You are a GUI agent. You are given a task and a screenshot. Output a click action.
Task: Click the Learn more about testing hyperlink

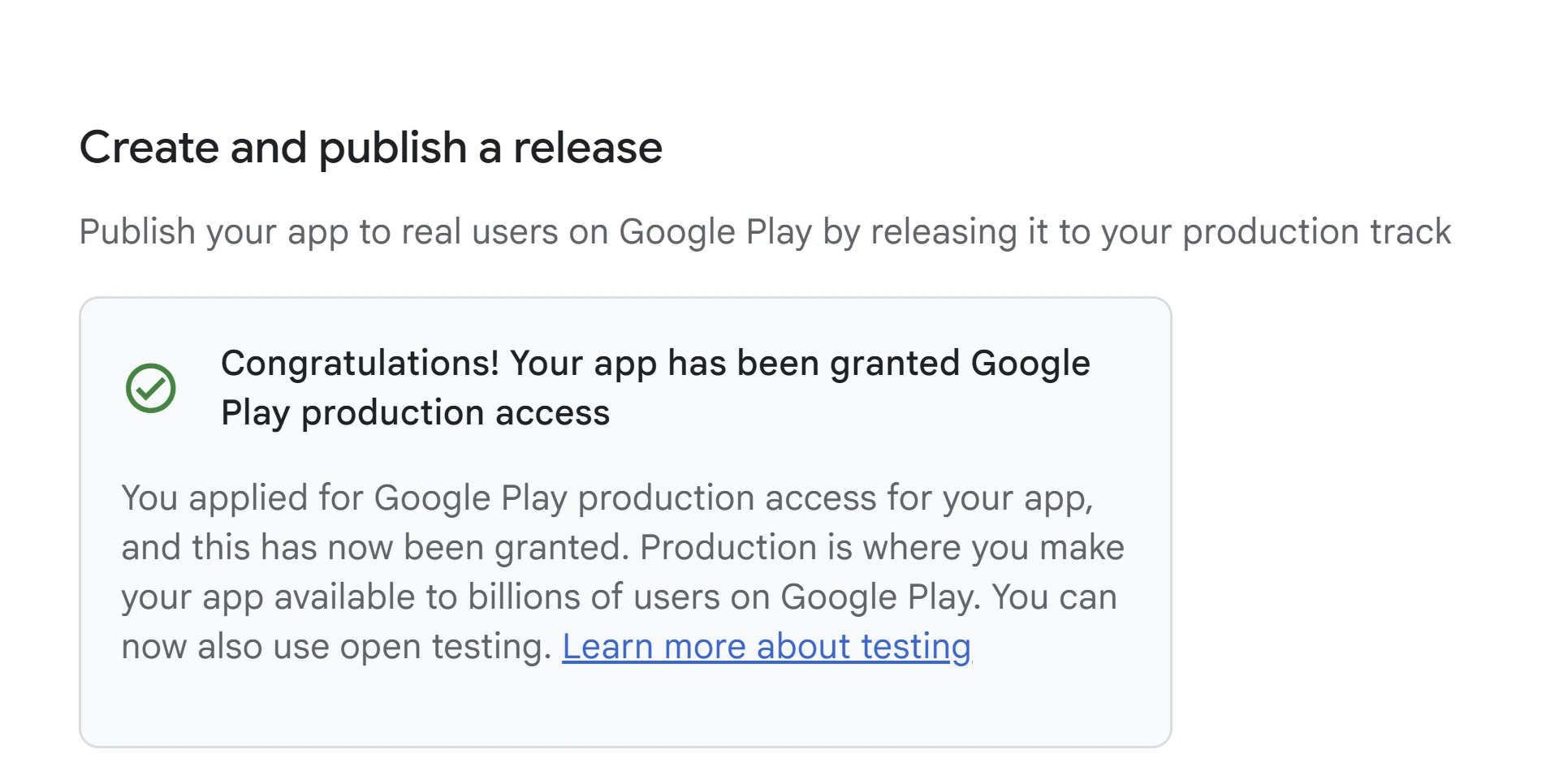tap(767, 646)
